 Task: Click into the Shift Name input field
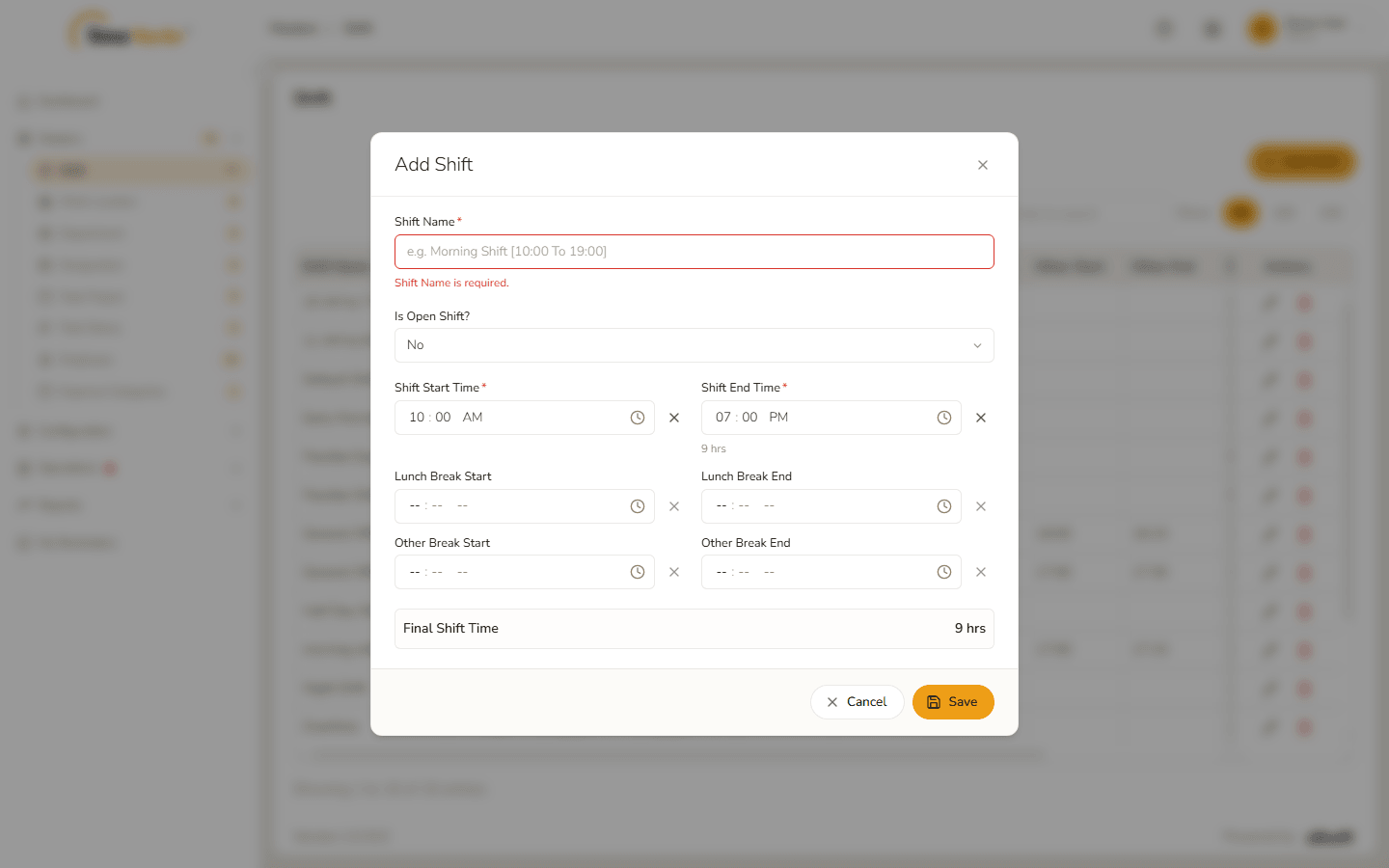tap(694, 252)
